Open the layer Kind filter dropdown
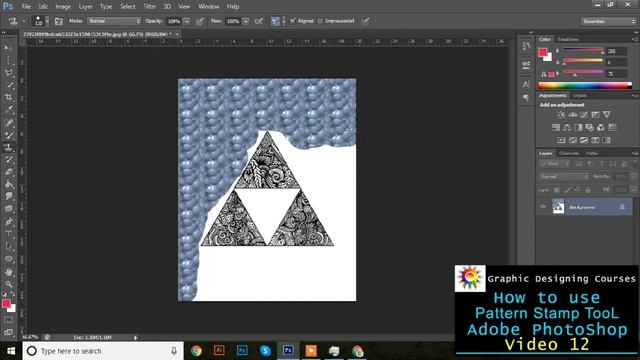640x360 pixels. tap(554, 164)
